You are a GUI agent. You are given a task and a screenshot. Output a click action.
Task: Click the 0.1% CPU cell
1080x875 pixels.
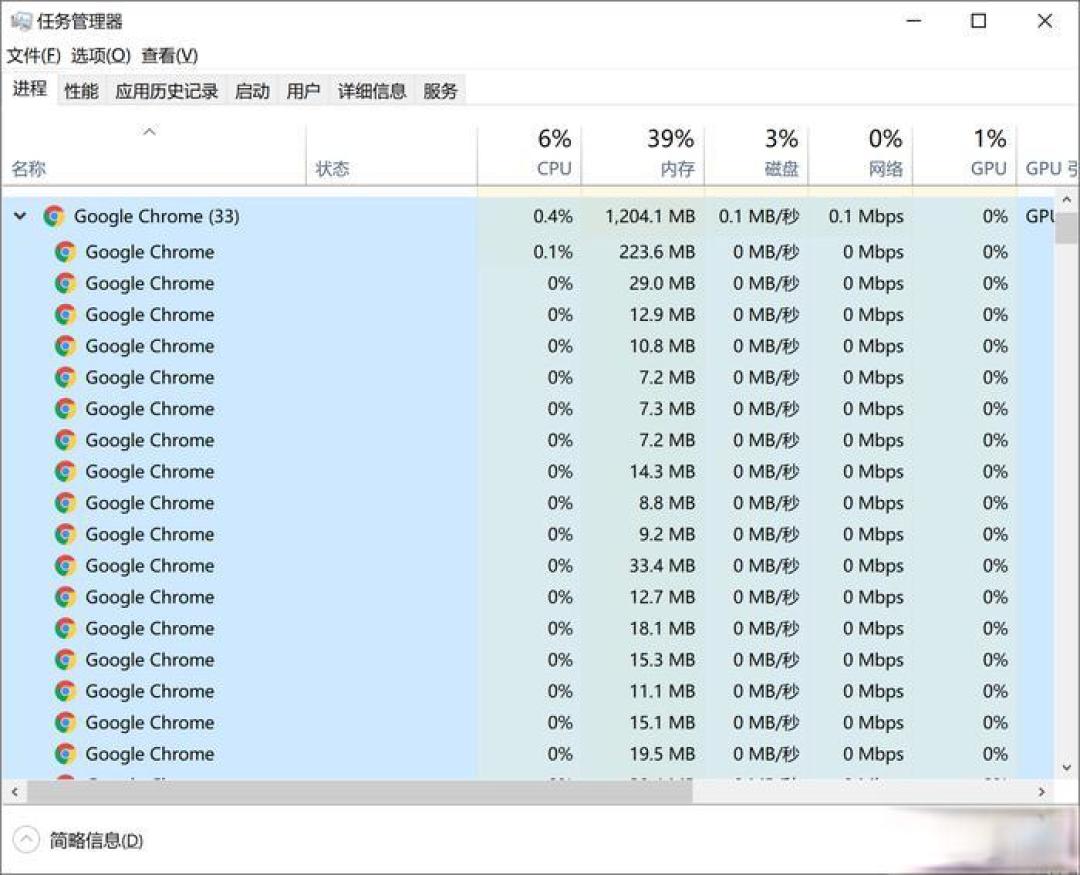(553, 252)
